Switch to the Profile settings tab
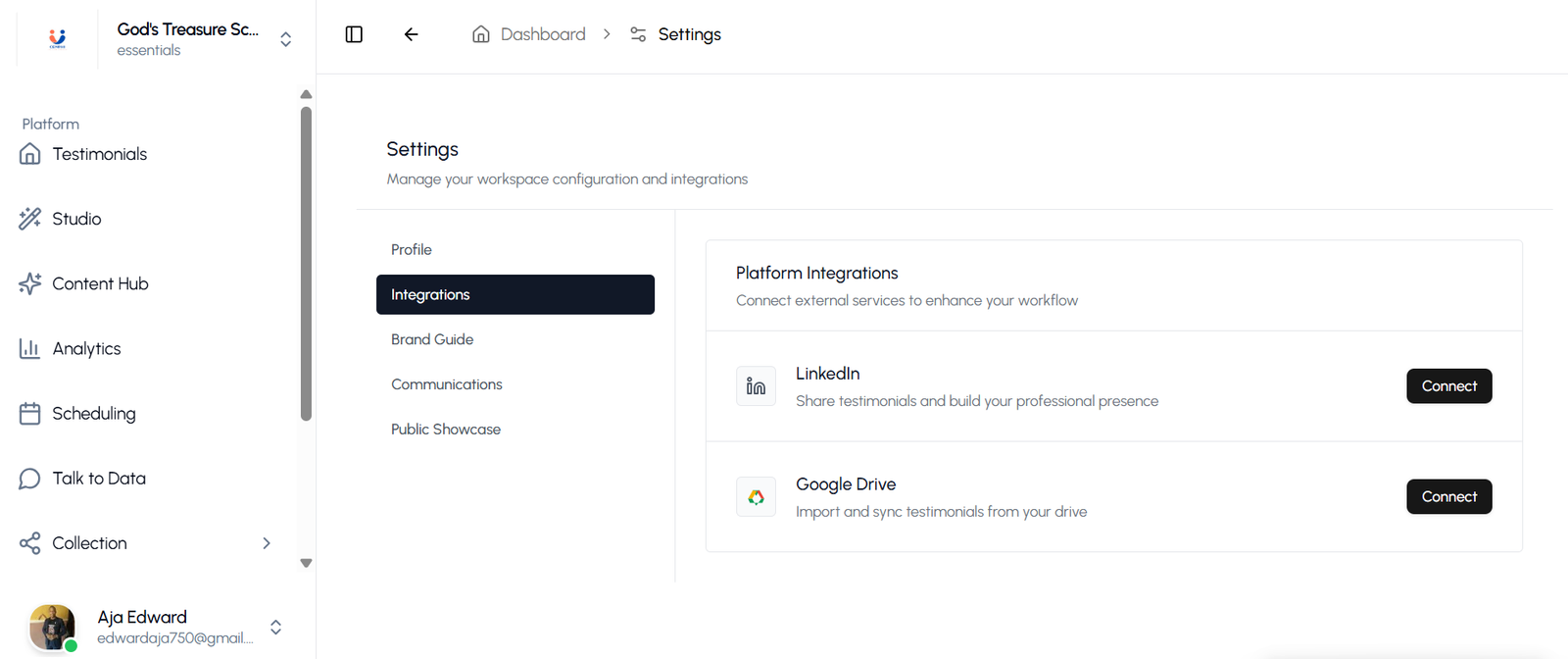This screenshot has height=659, width=1568. [412, 250]
